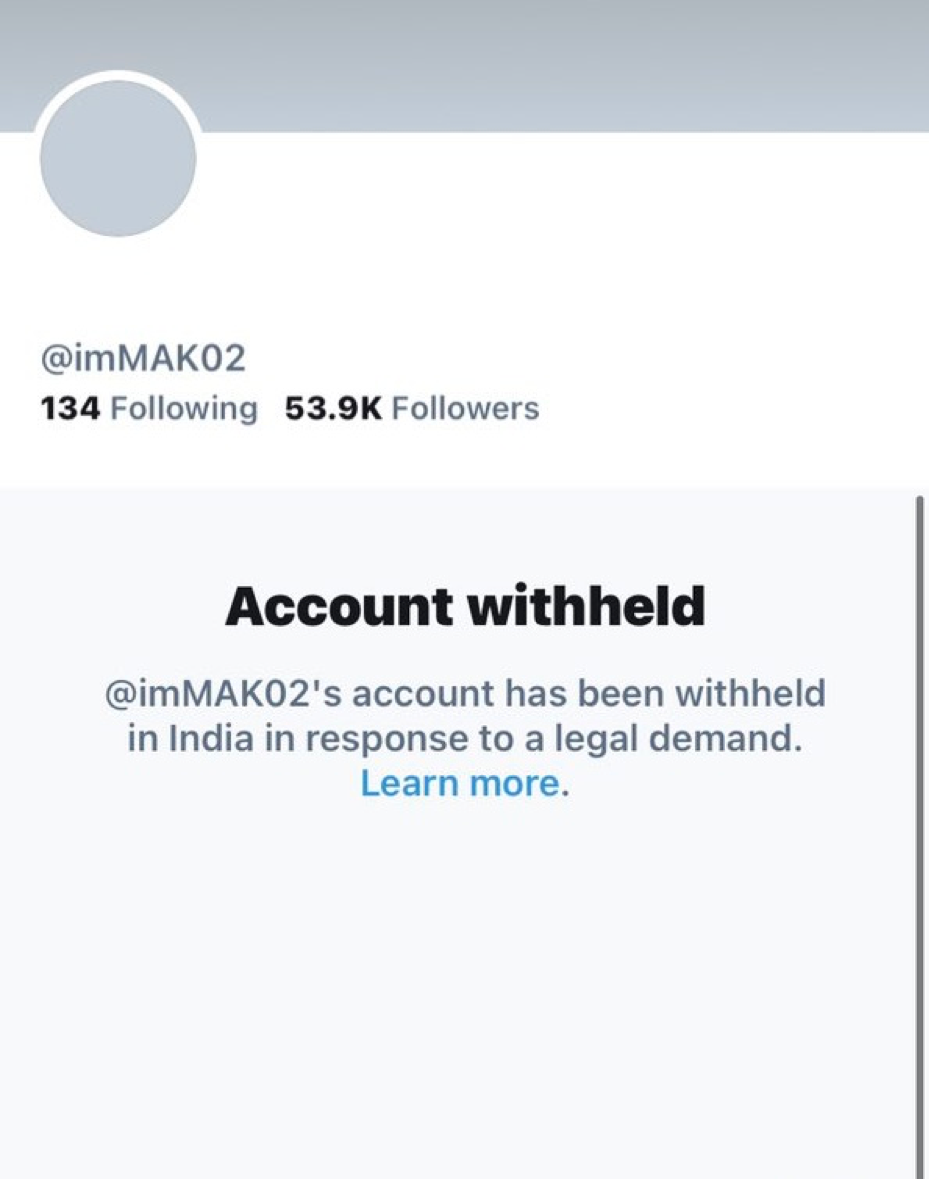Click the phrase has been in the notice
The height and width of the screenshot is (1179, 929).
(x=577, y=693)
